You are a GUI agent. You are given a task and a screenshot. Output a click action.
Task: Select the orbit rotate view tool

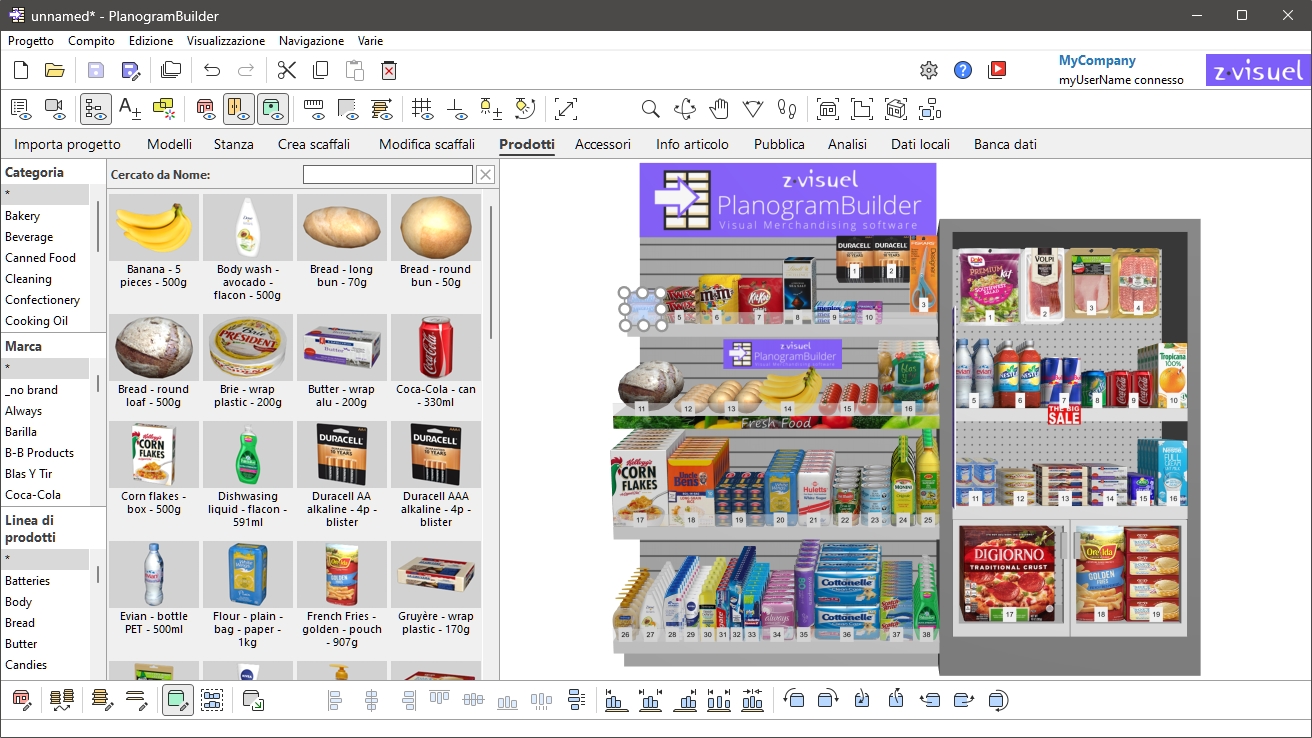pos(685,109)
